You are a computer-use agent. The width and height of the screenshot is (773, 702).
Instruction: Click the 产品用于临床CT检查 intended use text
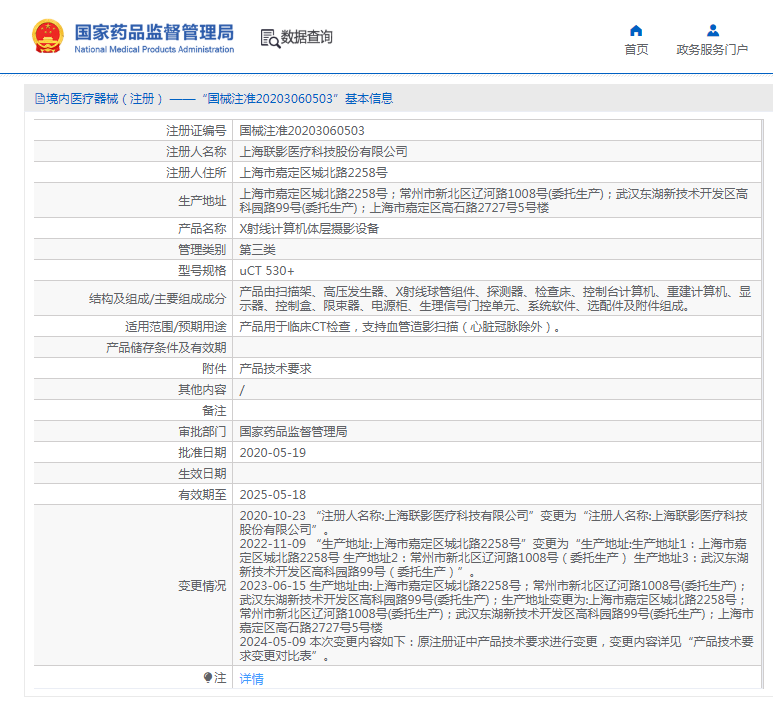click(x=400, y=327)
